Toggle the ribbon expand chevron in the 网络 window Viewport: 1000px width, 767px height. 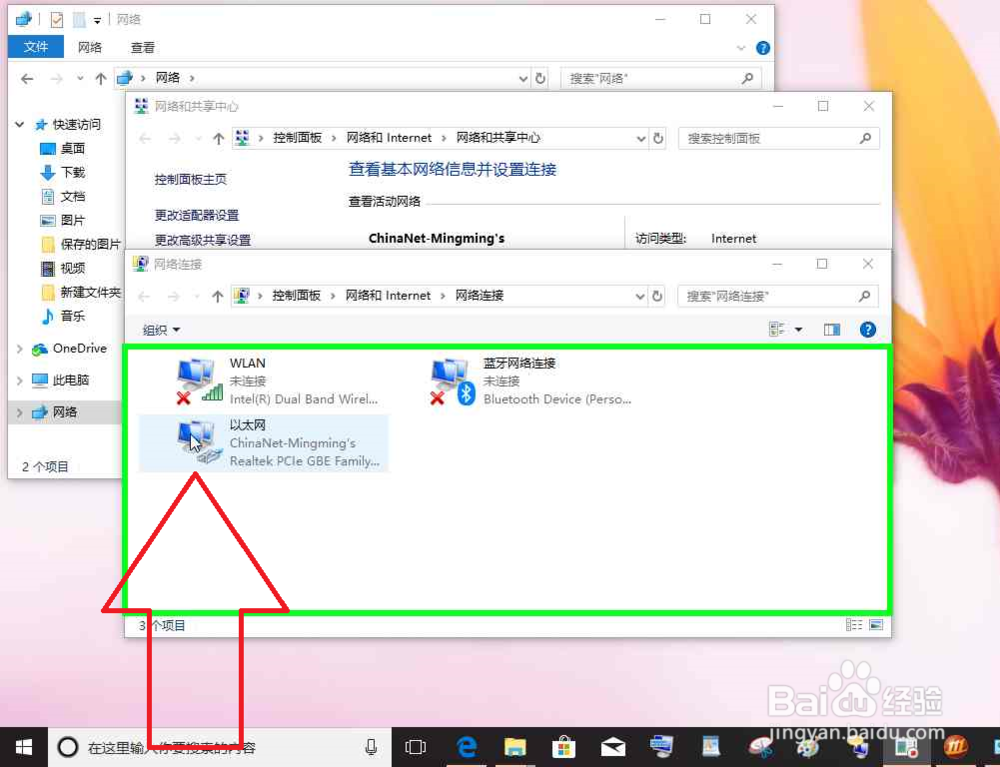click(x=740, y=47)
